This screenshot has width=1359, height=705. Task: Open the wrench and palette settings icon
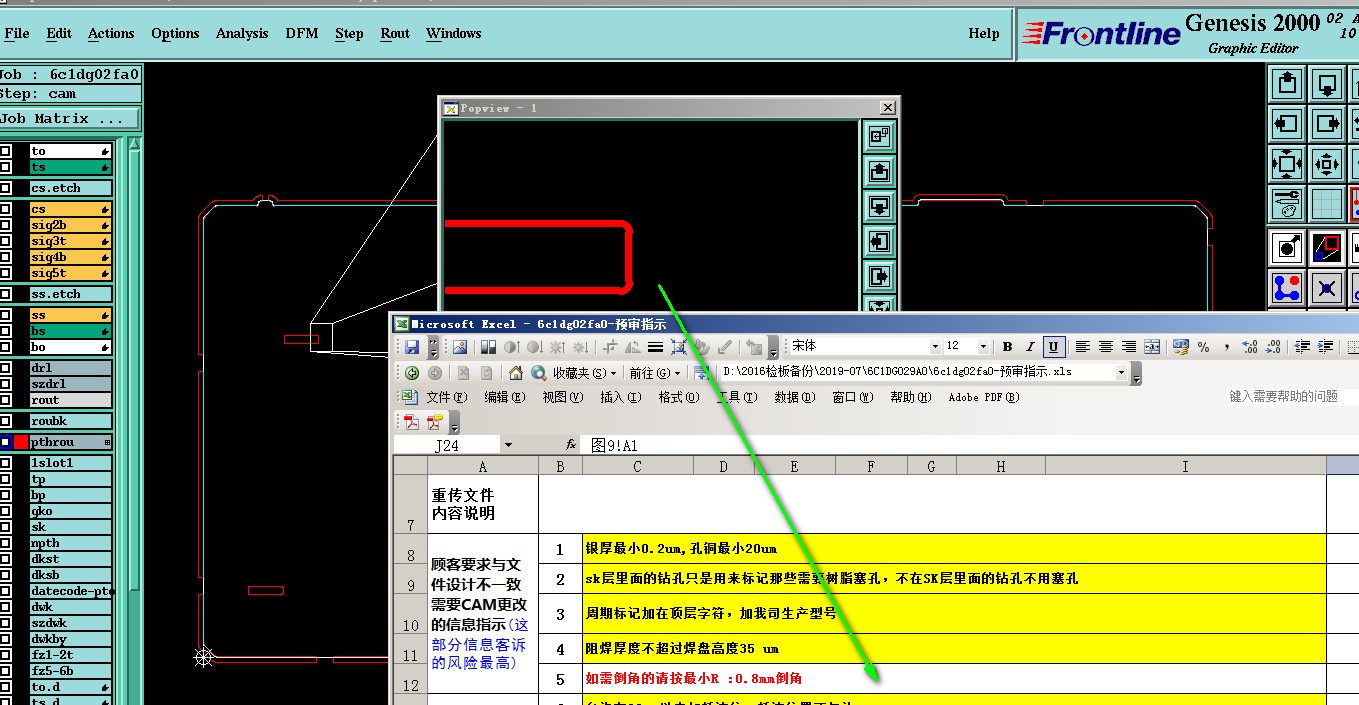pos(1288,202)
